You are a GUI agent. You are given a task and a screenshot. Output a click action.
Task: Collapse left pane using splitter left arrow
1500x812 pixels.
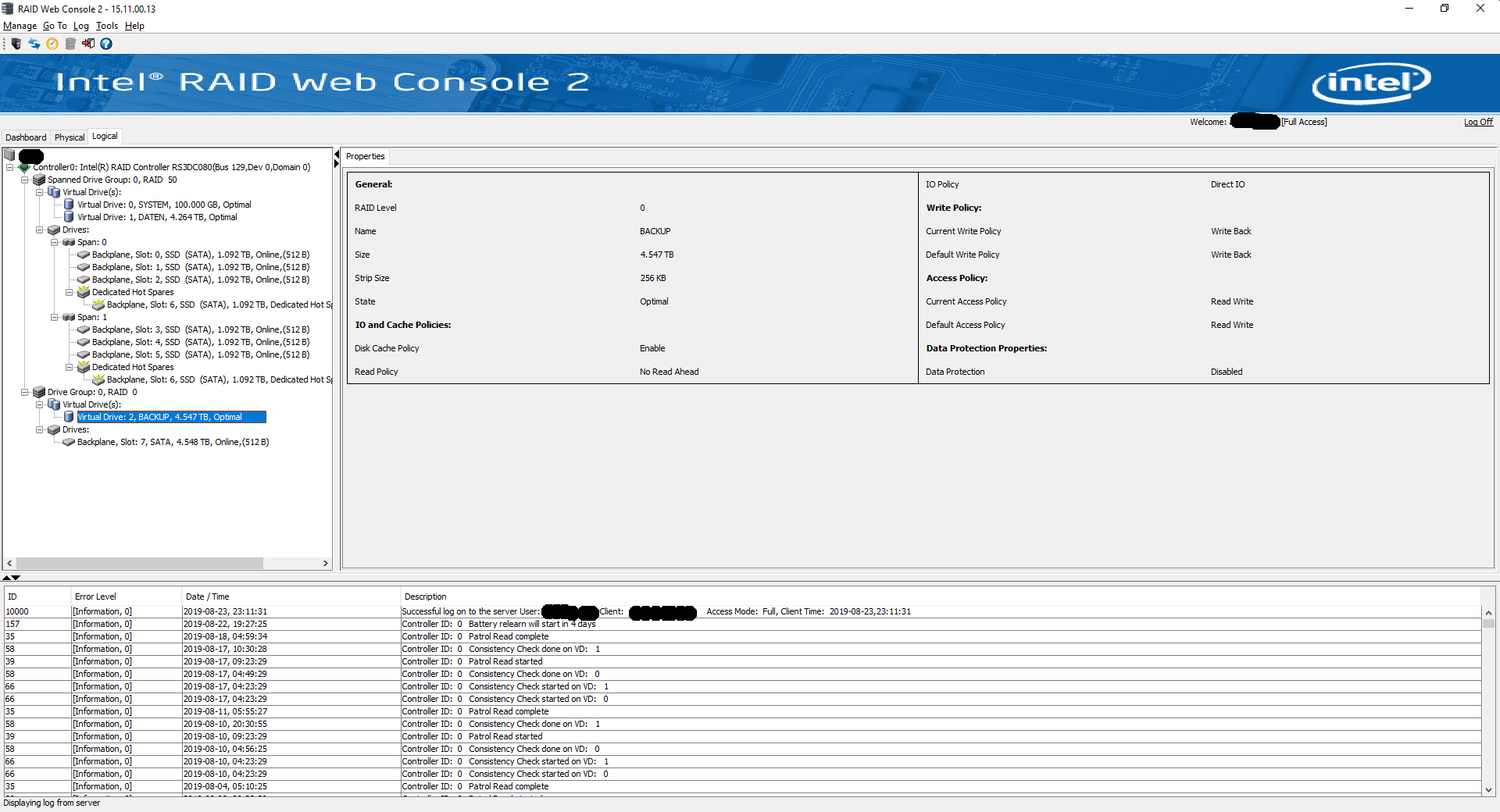[337, 154]
